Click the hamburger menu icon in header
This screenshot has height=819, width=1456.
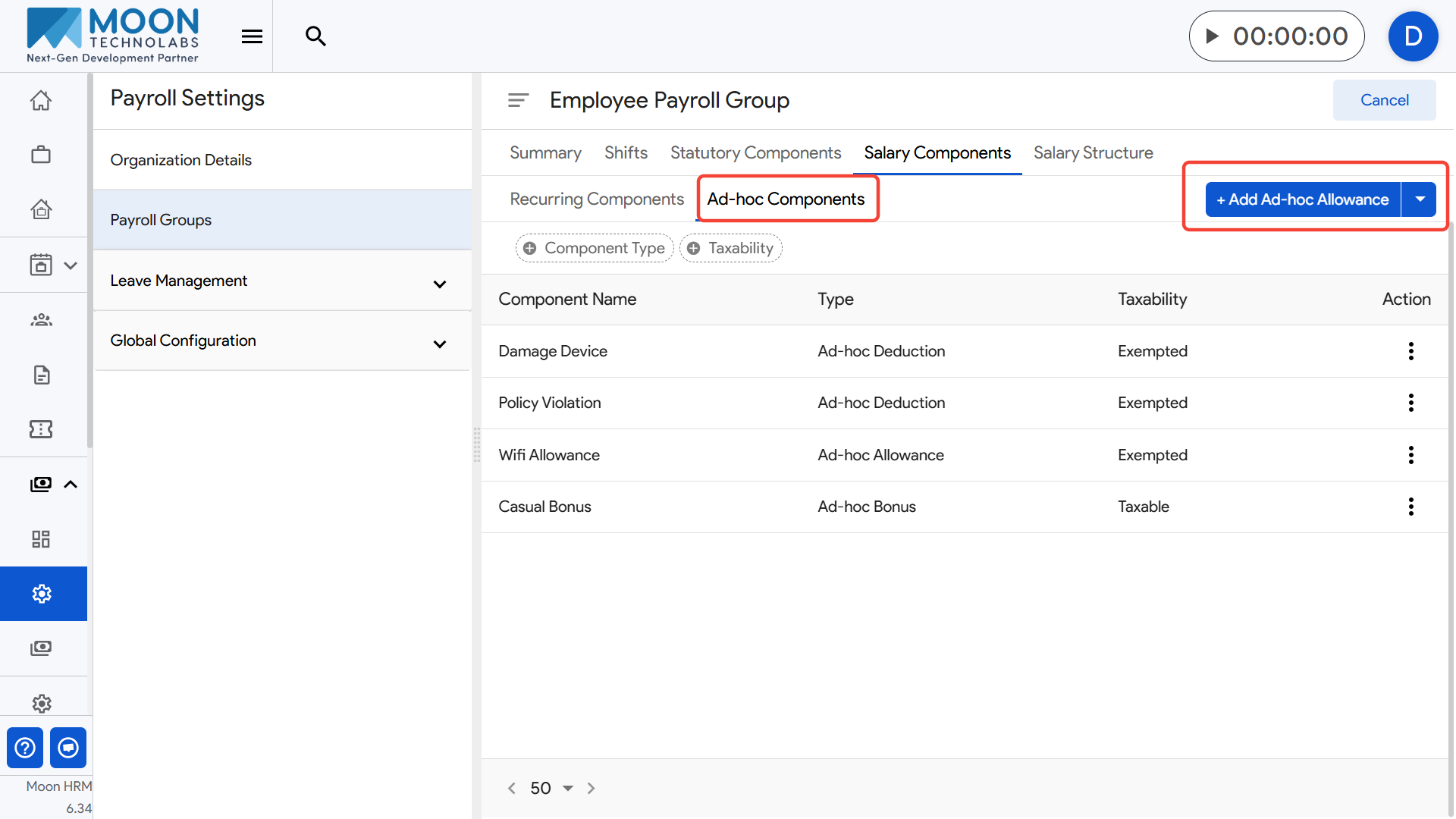pos(252,36)
